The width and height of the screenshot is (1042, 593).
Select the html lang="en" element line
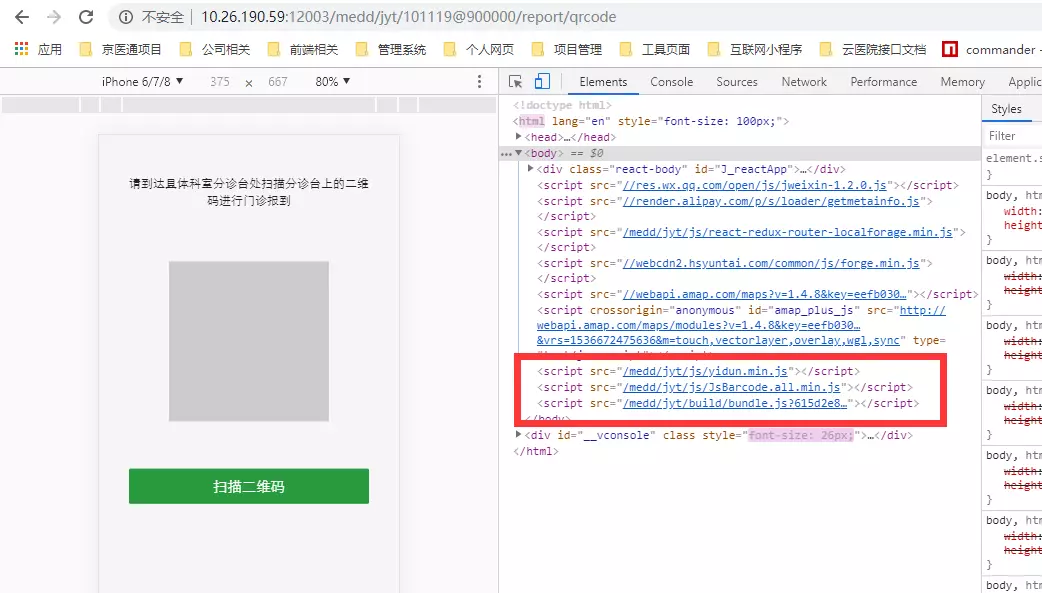pos(651,121)
